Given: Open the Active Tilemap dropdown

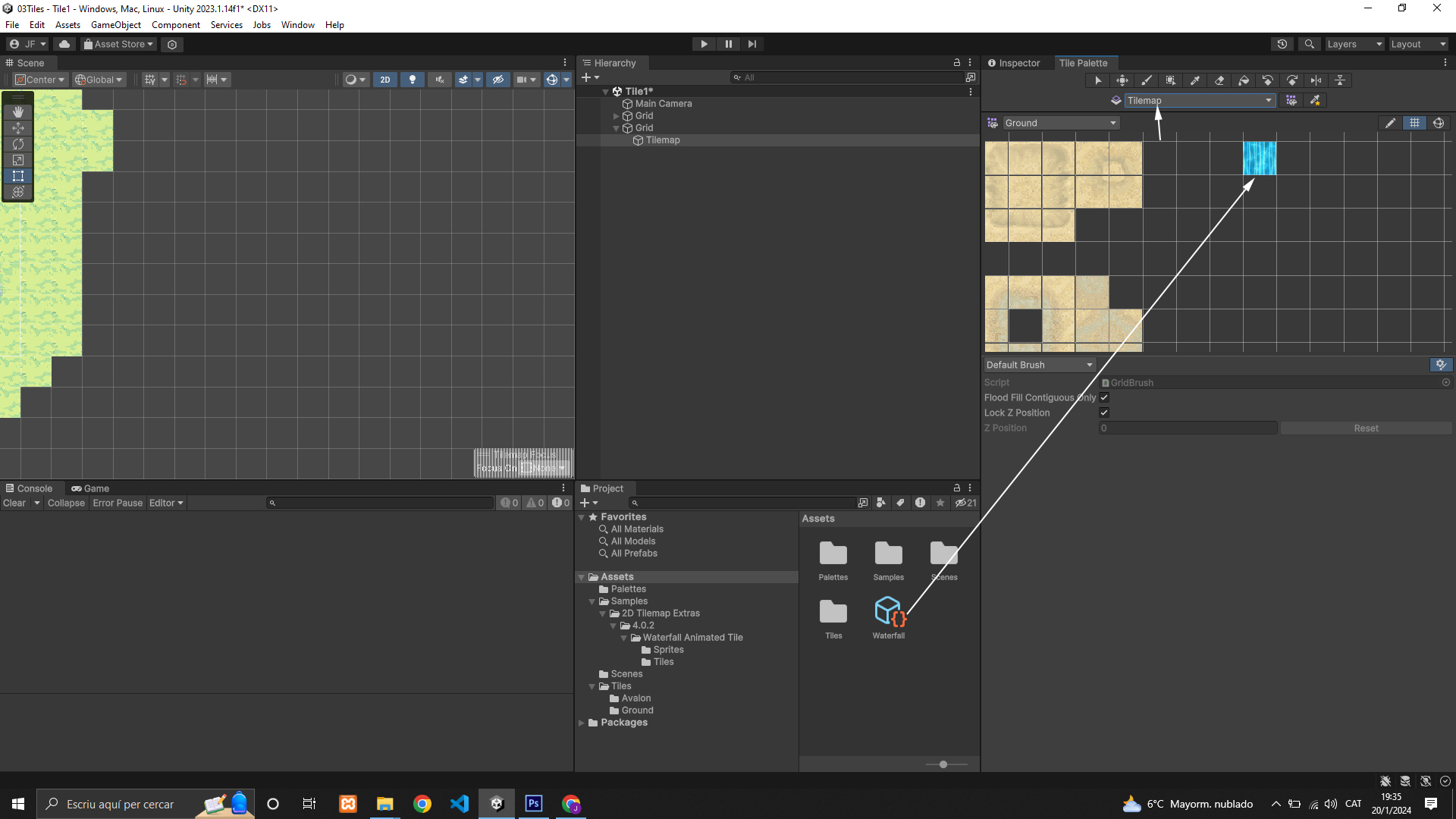Looking at the screenshot, I should [1199, 100].
